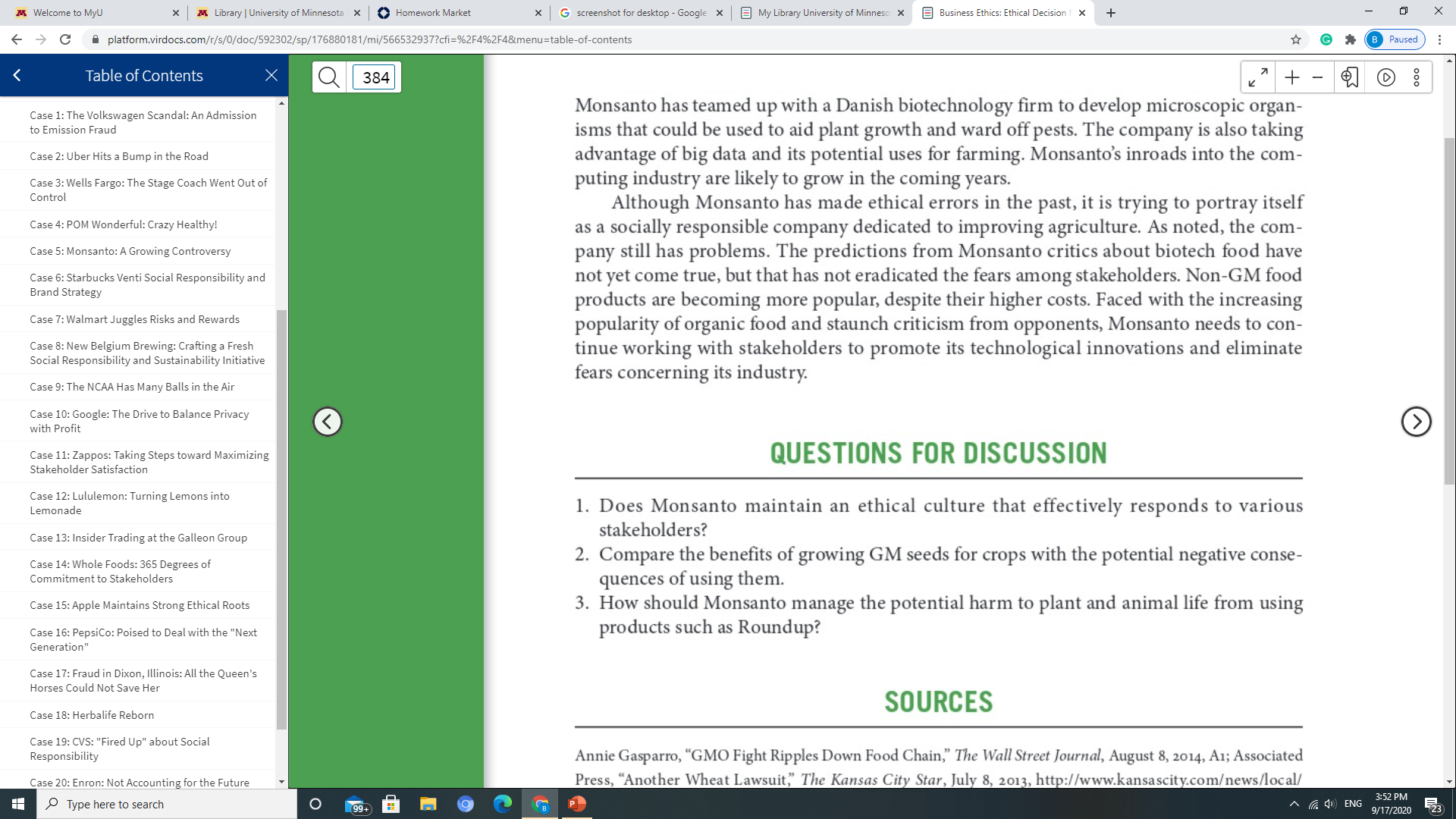This screenshot has height=819, width=1456.
Task: Open Cortana circle on taskbar
Action: coord(315,804)
